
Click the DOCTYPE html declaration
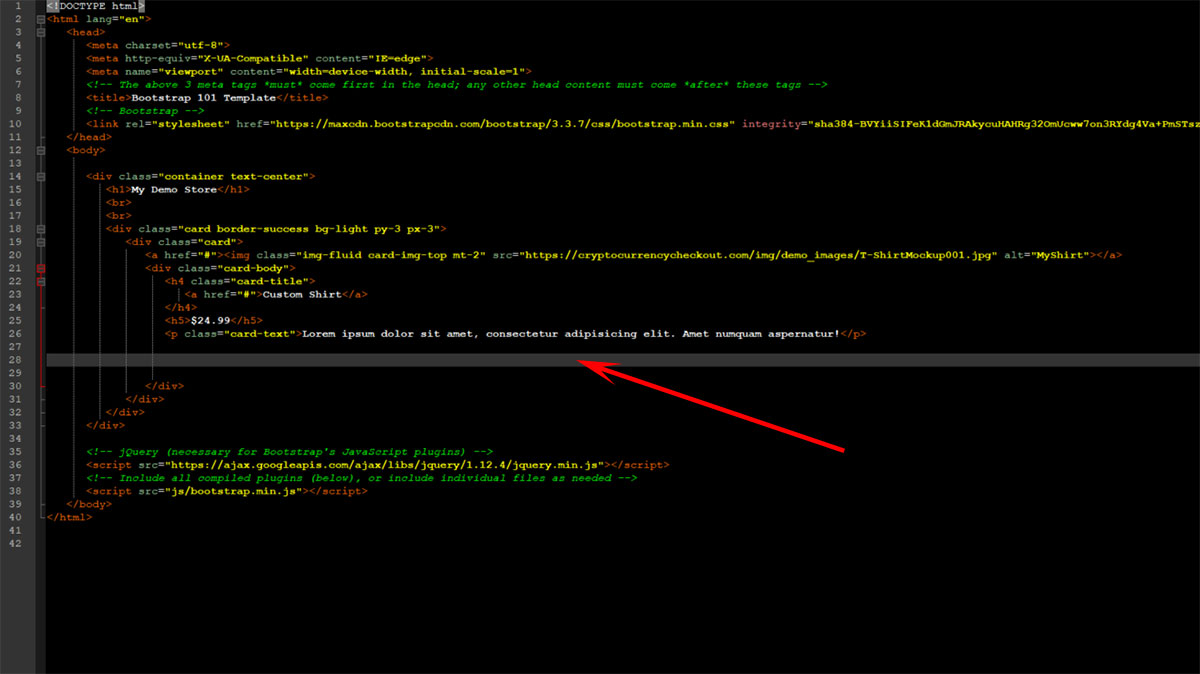click(x=96, y=6)
